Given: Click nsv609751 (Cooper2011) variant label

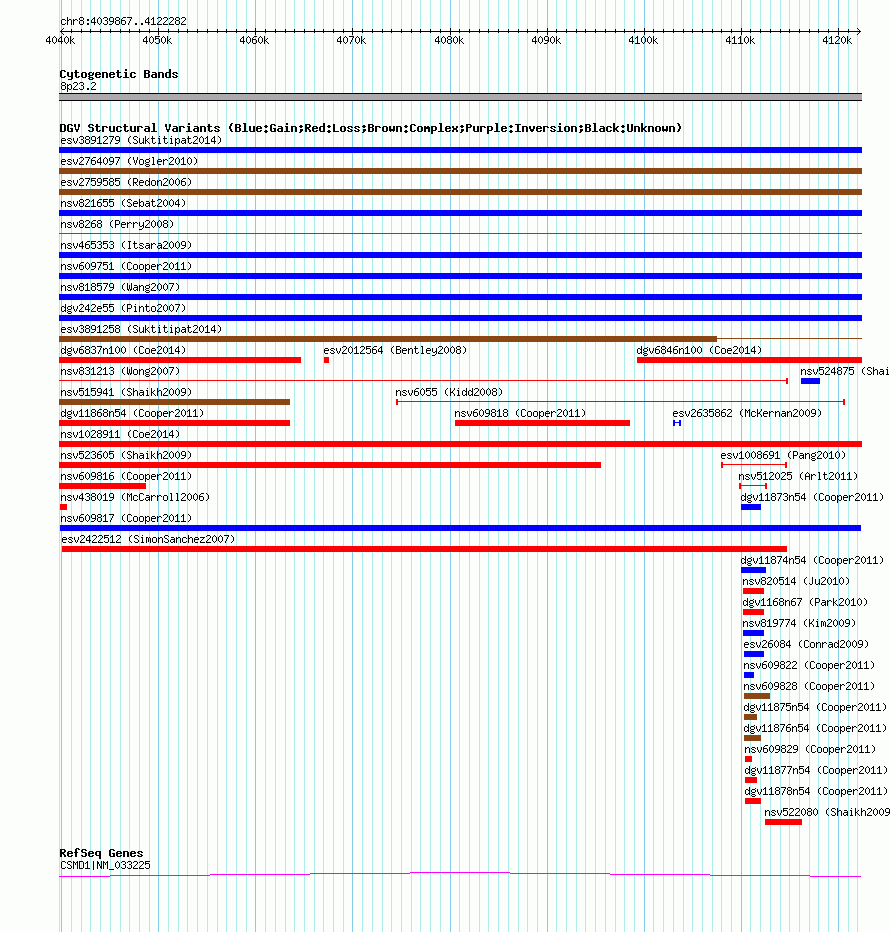Looking at the screenshot, I should (x=126, y=266).
